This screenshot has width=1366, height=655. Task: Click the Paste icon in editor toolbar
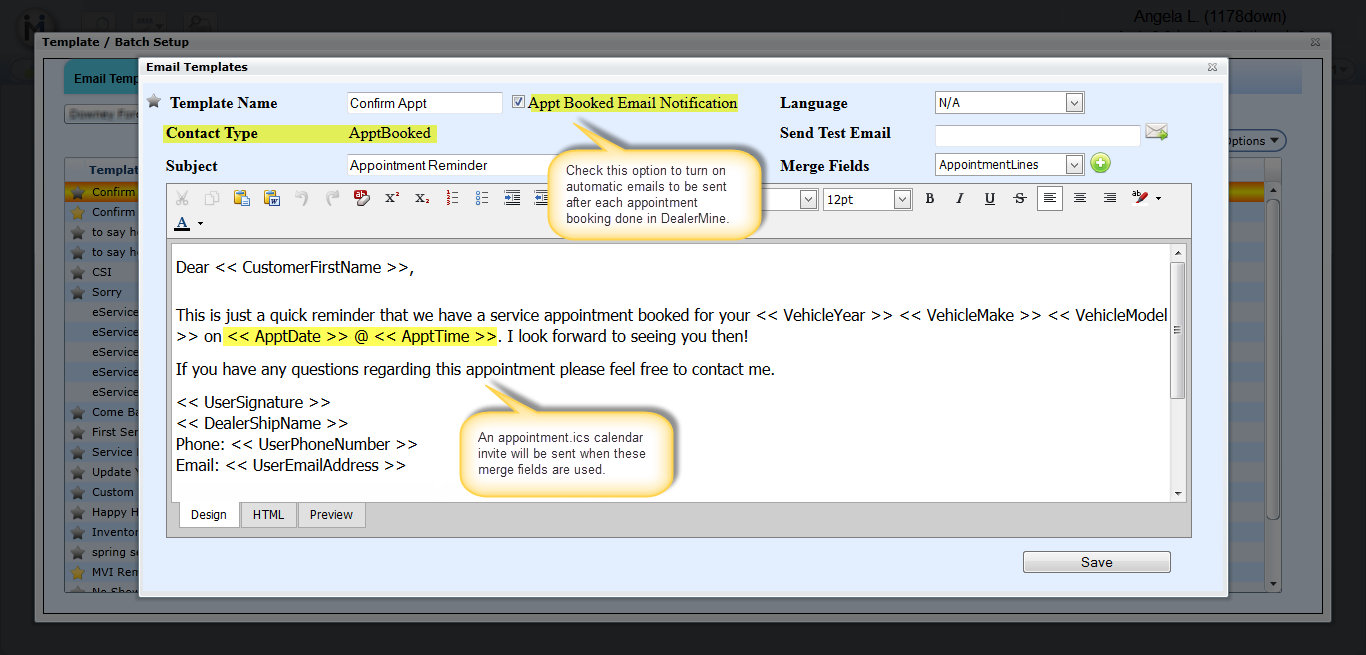241,198
